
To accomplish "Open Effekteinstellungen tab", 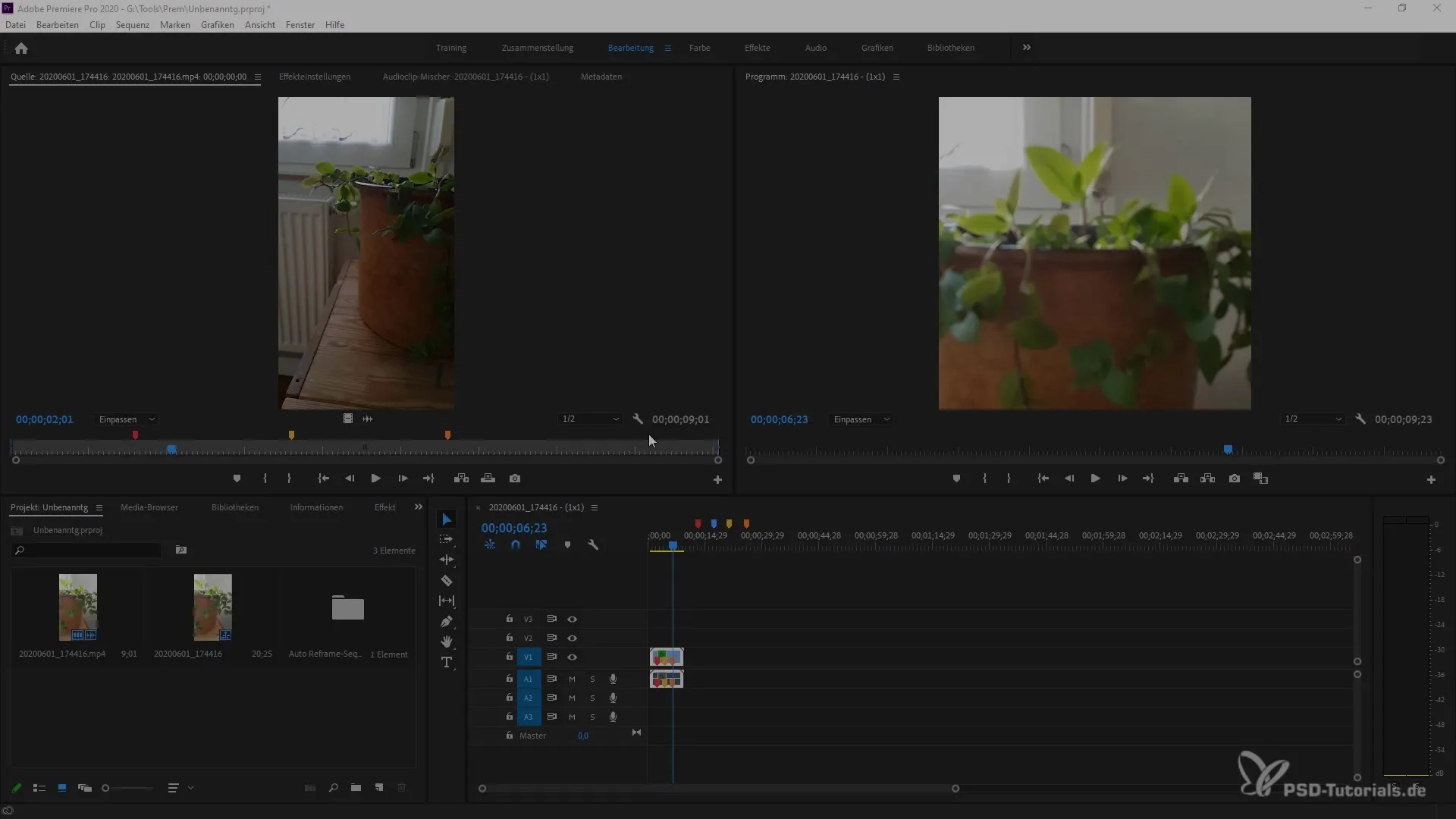I will (x=315, y=77).
